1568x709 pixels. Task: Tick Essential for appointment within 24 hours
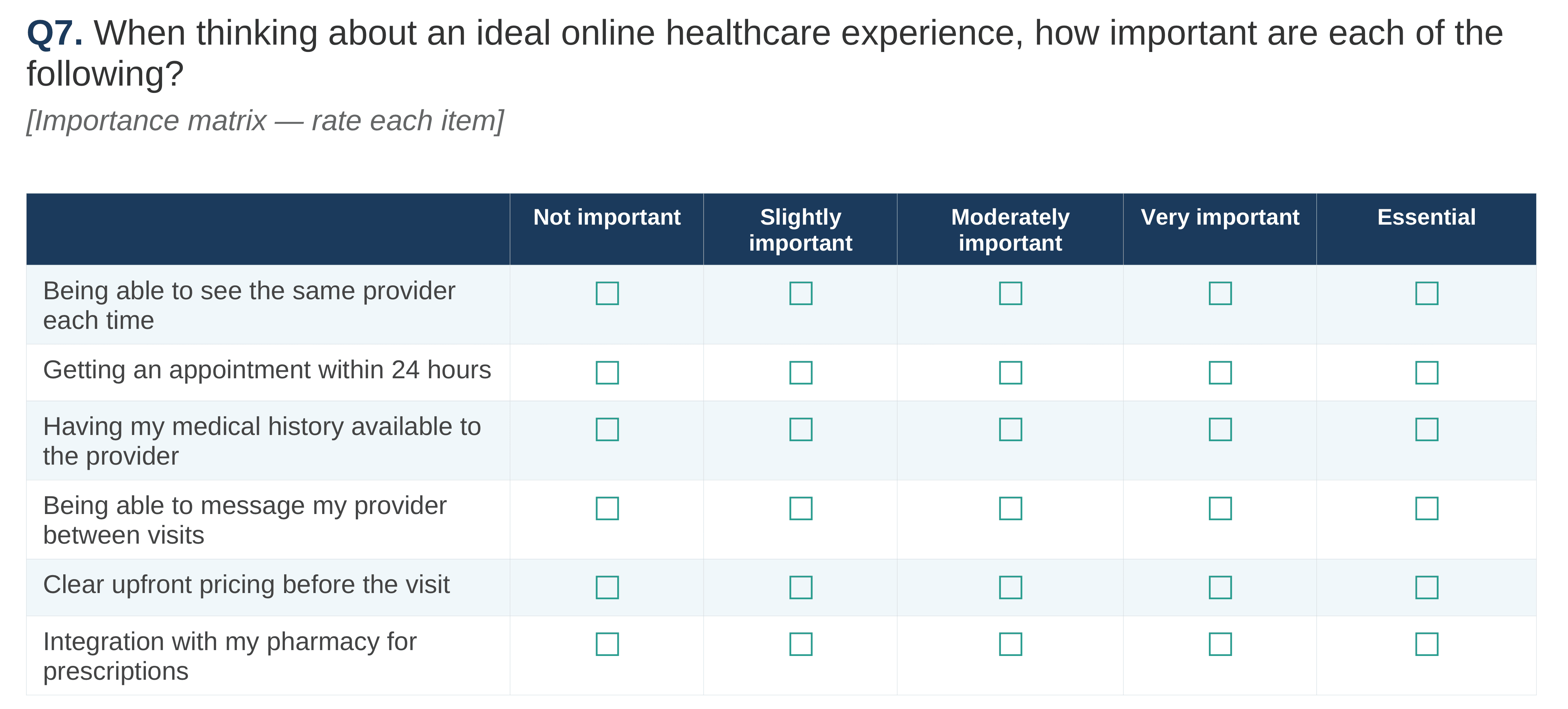click(1426, 372)
